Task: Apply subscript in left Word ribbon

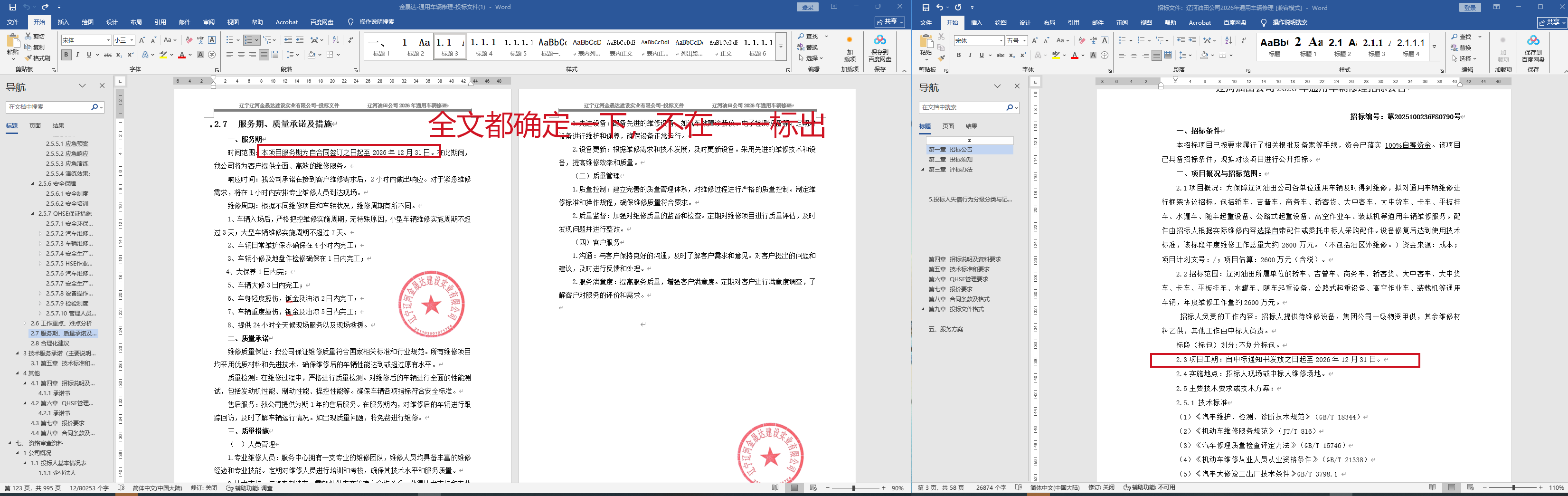Action: 120,55
